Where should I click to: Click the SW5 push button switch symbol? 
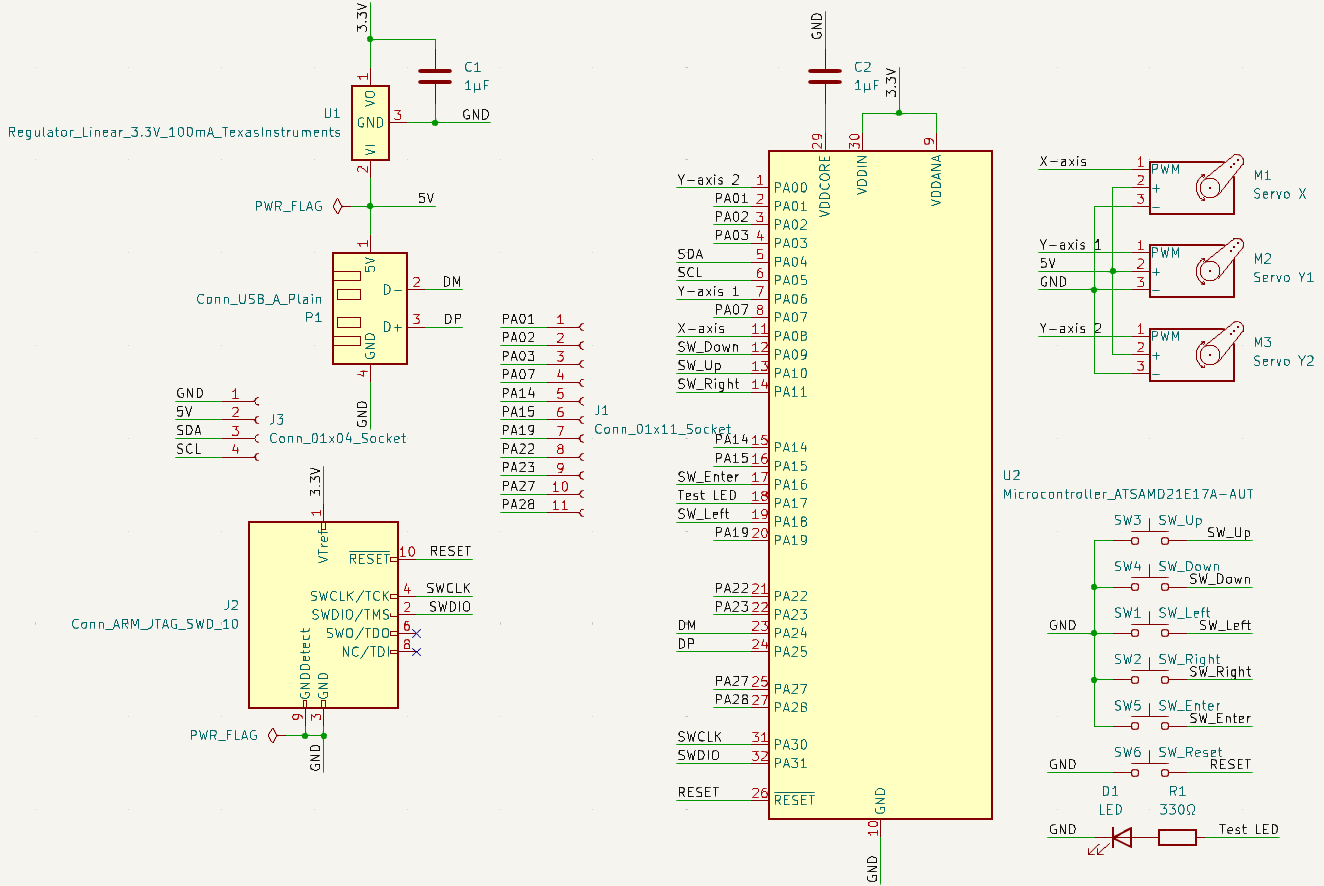[1150, 723]
